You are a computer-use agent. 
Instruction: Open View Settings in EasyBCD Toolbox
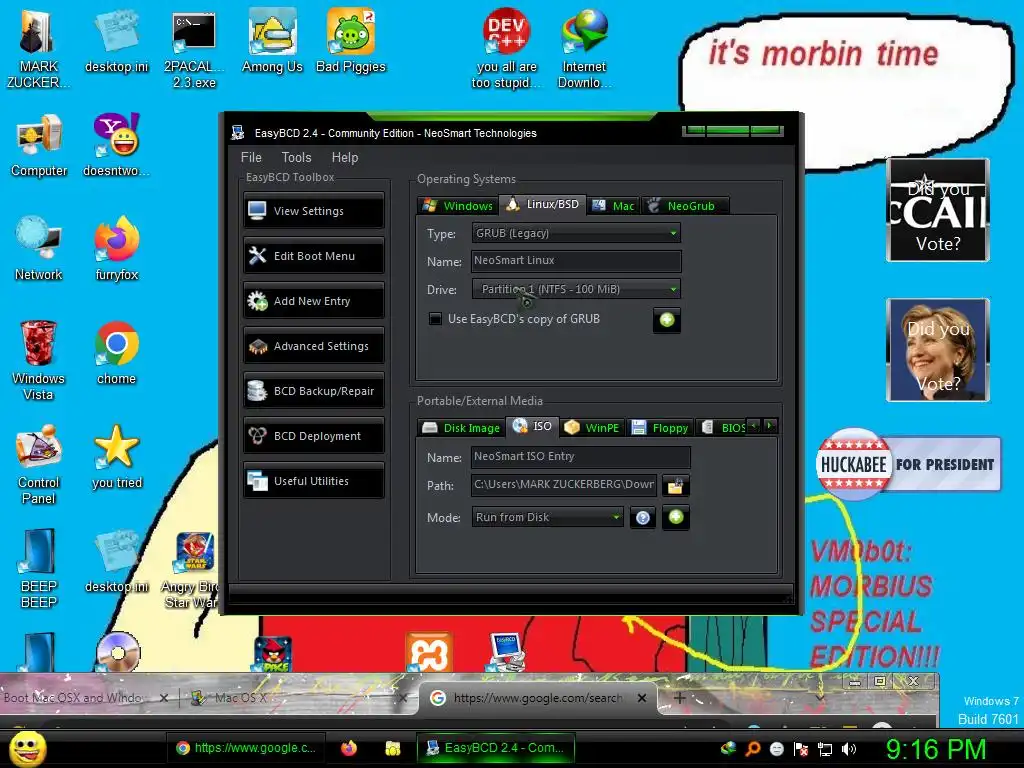click(313, 211)
